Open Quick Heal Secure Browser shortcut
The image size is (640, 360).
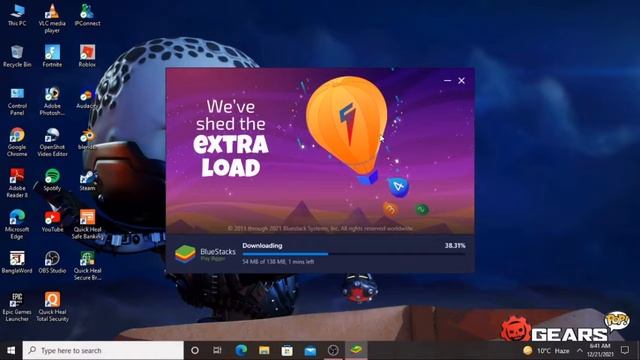tap(87, 266)
